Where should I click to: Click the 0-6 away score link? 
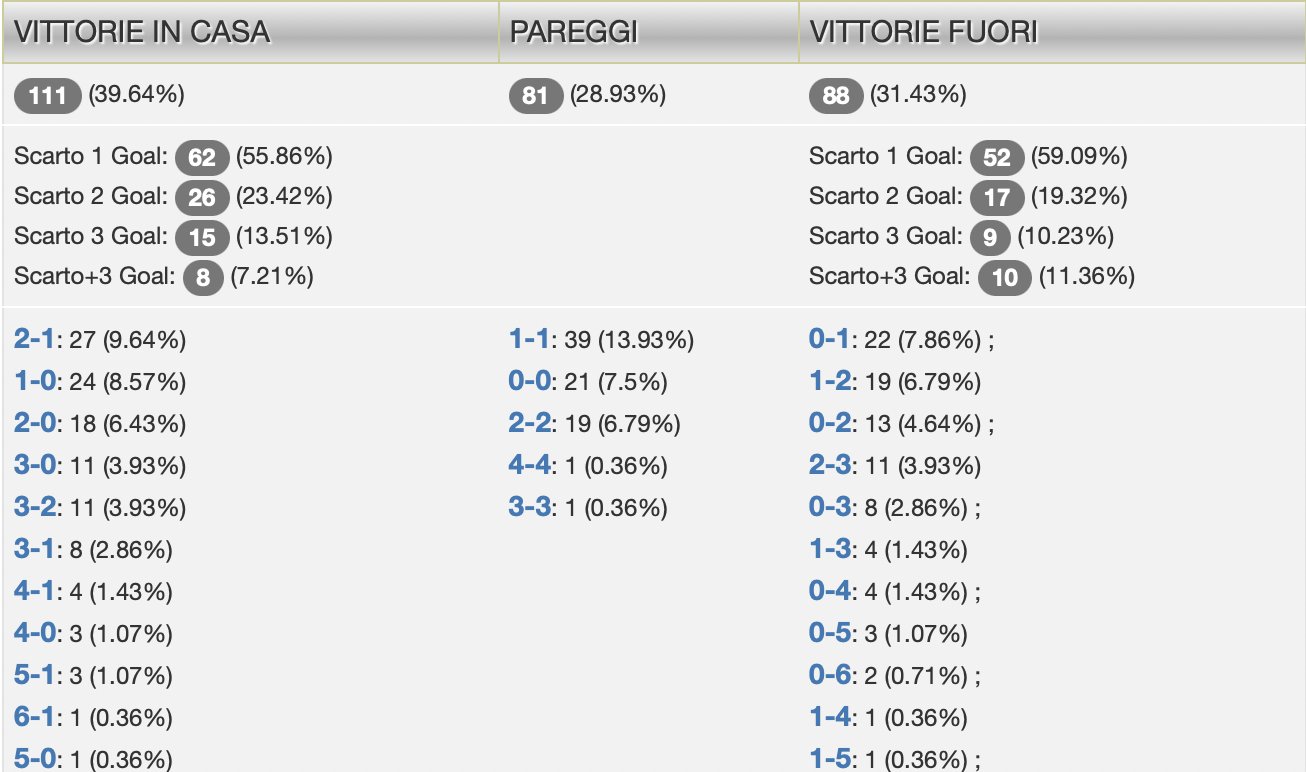tap(830, 676)
